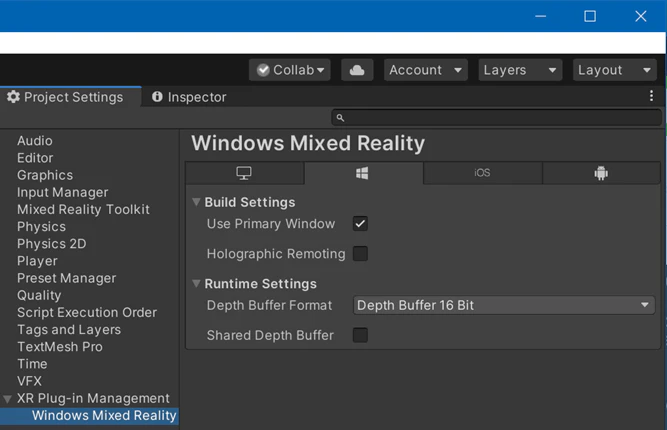Select Physics settings category
This screenshot has width=667, height=430.
(x=41, y=227)
